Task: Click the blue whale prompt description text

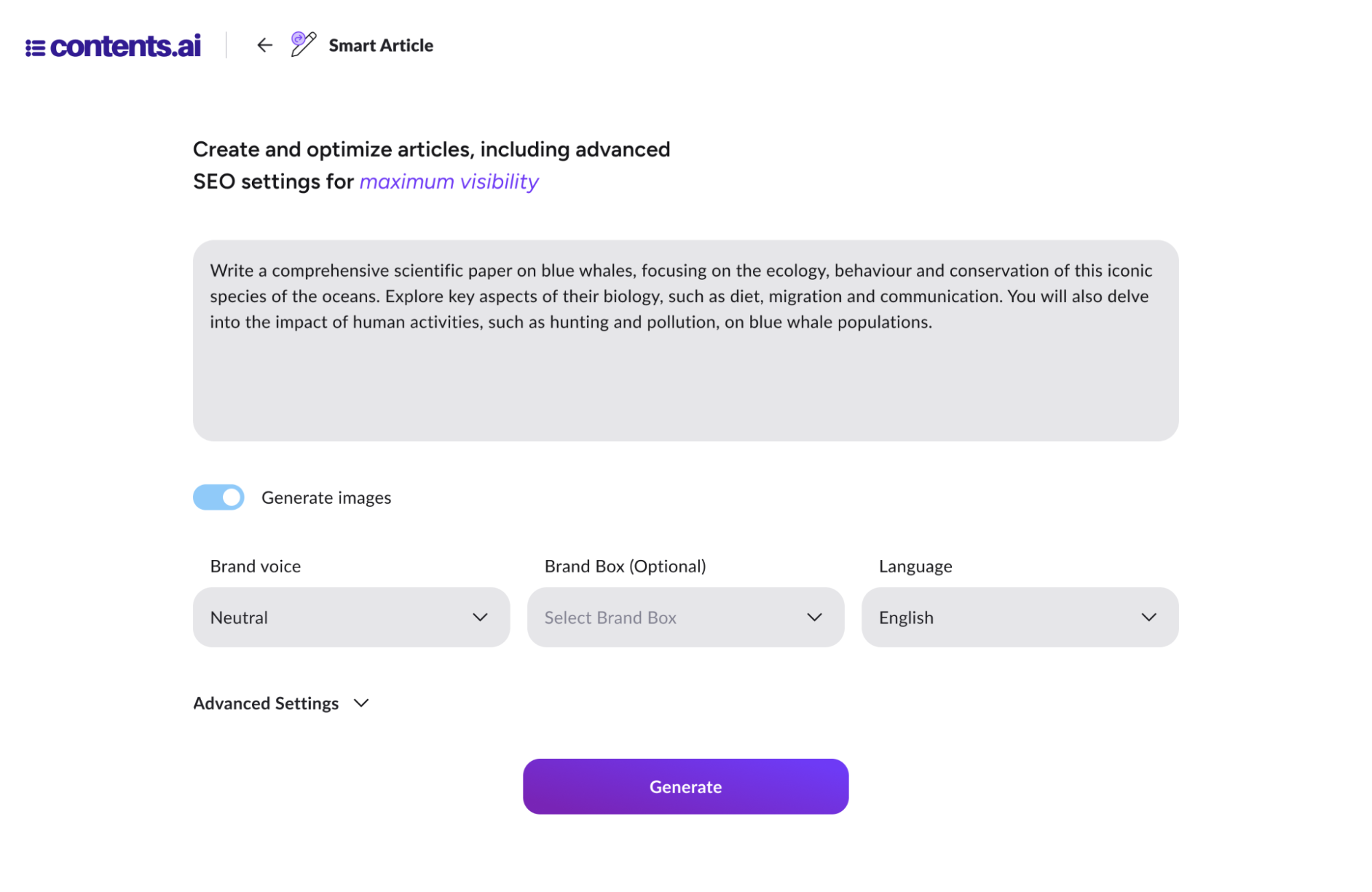Action: pos(679,296)
